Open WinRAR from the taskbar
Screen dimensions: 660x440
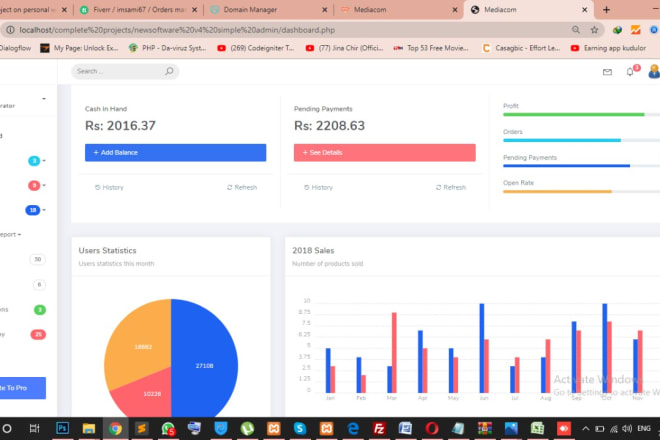[484, 429]
